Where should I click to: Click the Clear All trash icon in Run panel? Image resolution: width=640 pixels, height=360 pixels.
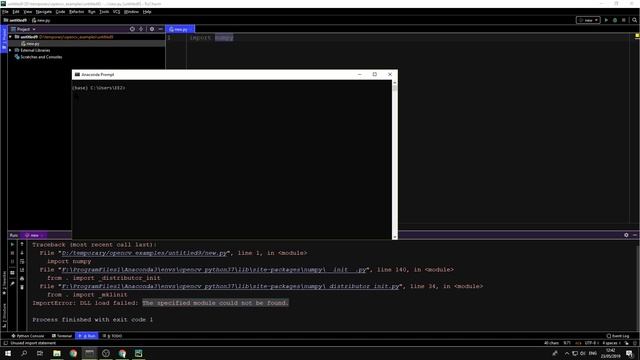(22, 287)
